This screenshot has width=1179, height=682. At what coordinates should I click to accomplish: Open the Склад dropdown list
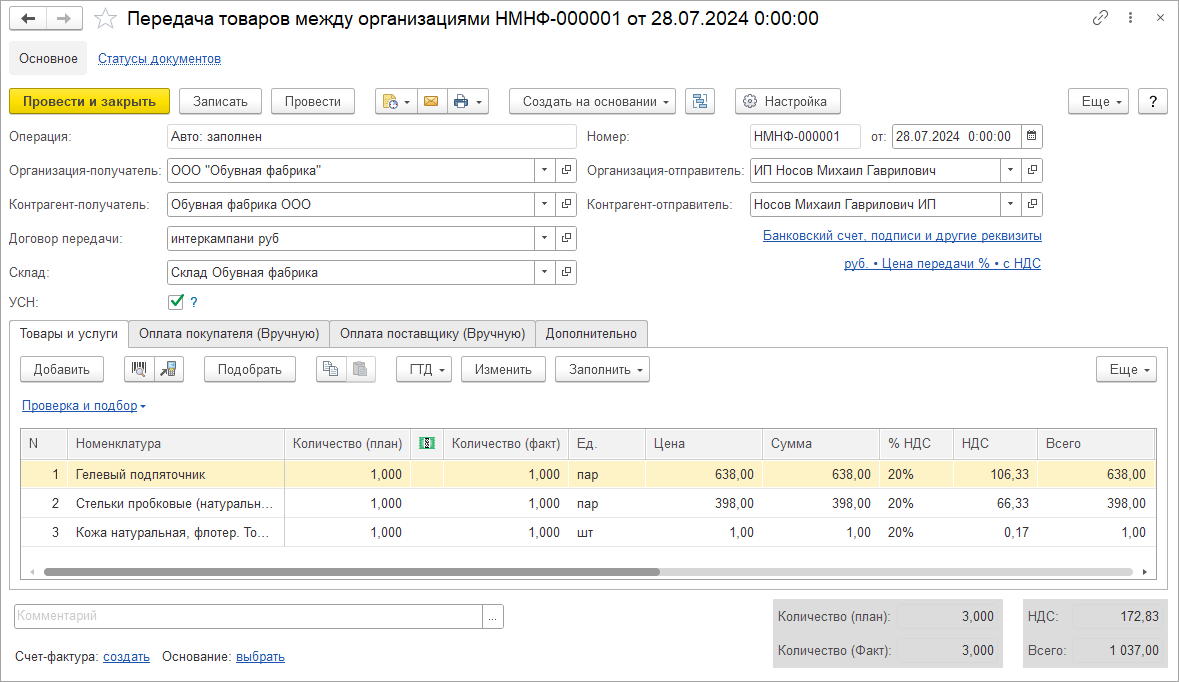[x=545, y=273]
